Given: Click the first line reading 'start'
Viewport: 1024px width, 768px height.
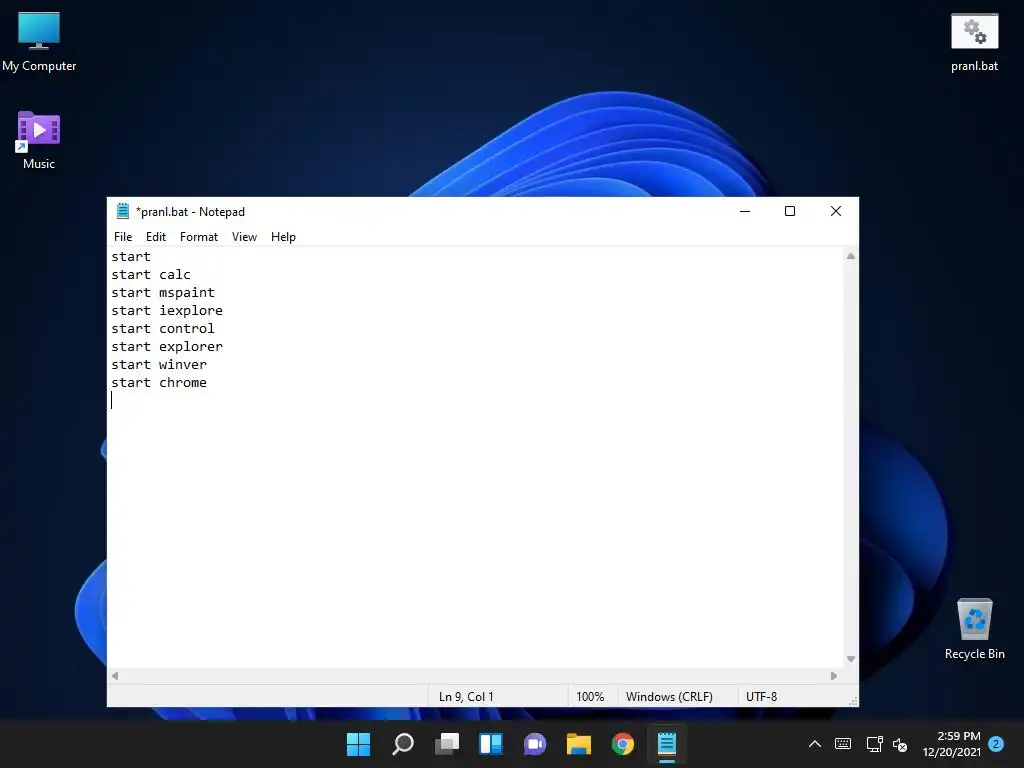Looking at the screenshot, I should (131, 257).
